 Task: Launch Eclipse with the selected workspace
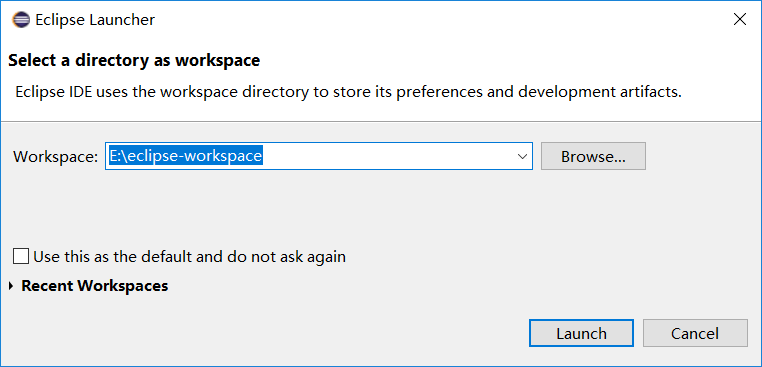click(581, 333)
